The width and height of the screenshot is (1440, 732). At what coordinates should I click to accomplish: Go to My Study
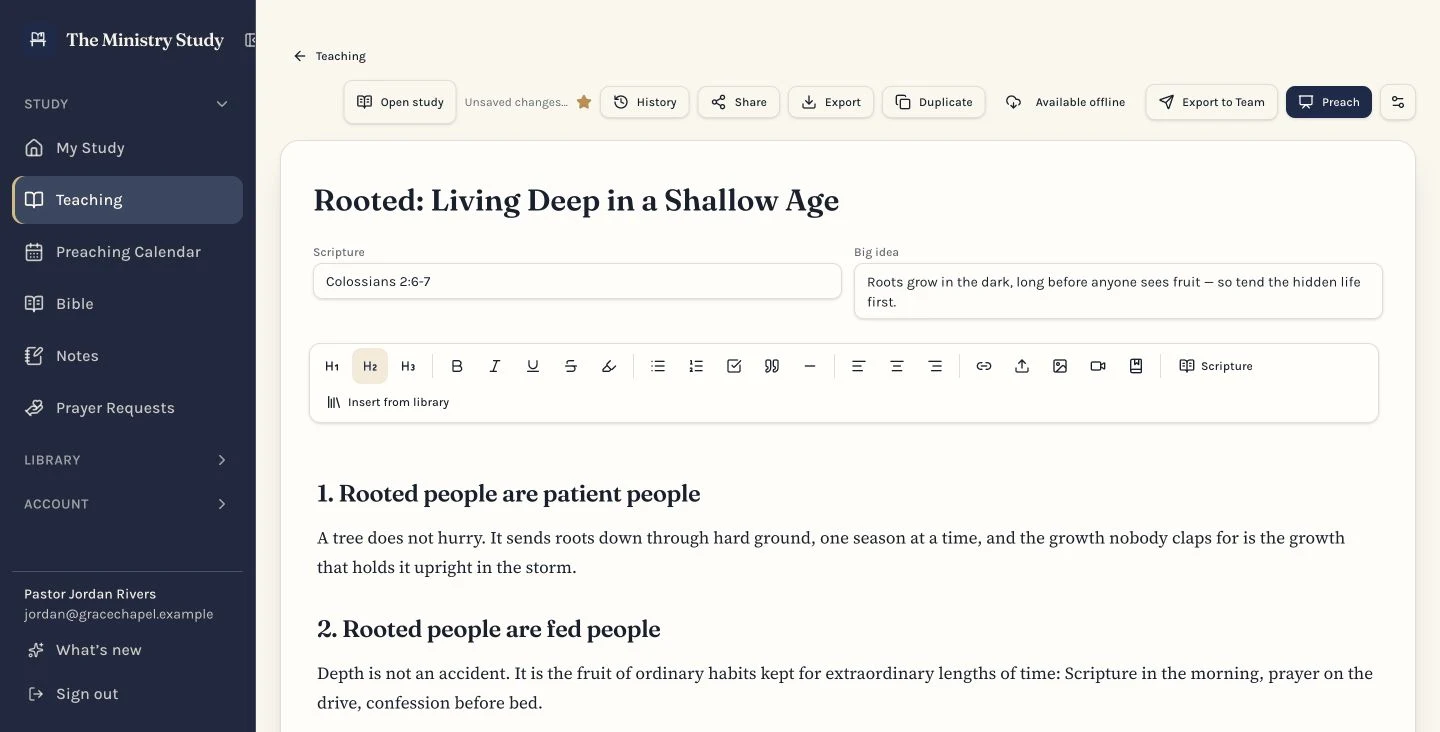coord(128,148)
